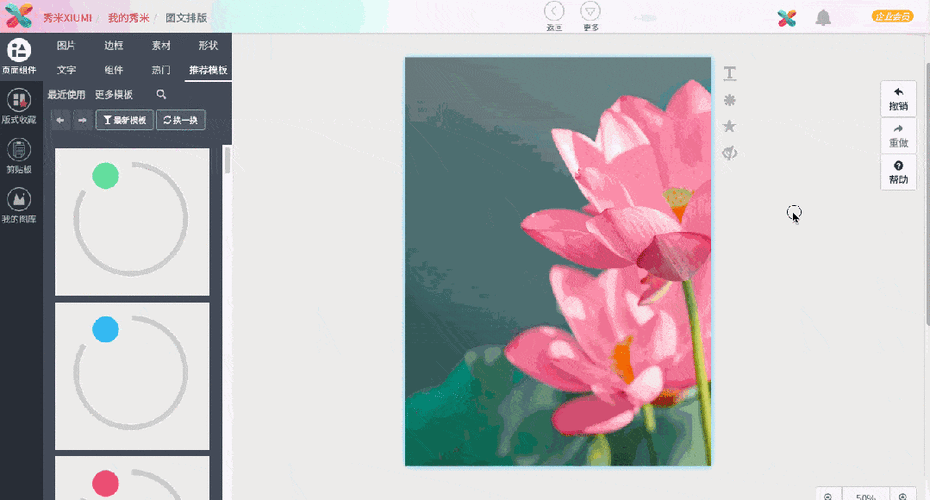The image size is (930, 500).
Task: Click the 图文排版 breadcrumb
Action: click(x=186, y=18)
